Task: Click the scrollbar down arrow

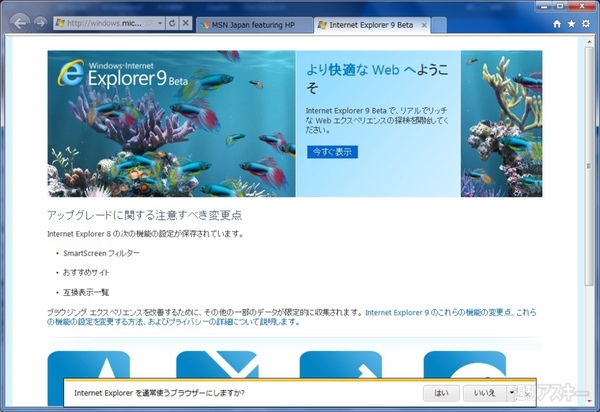Action: coord(589,401)
